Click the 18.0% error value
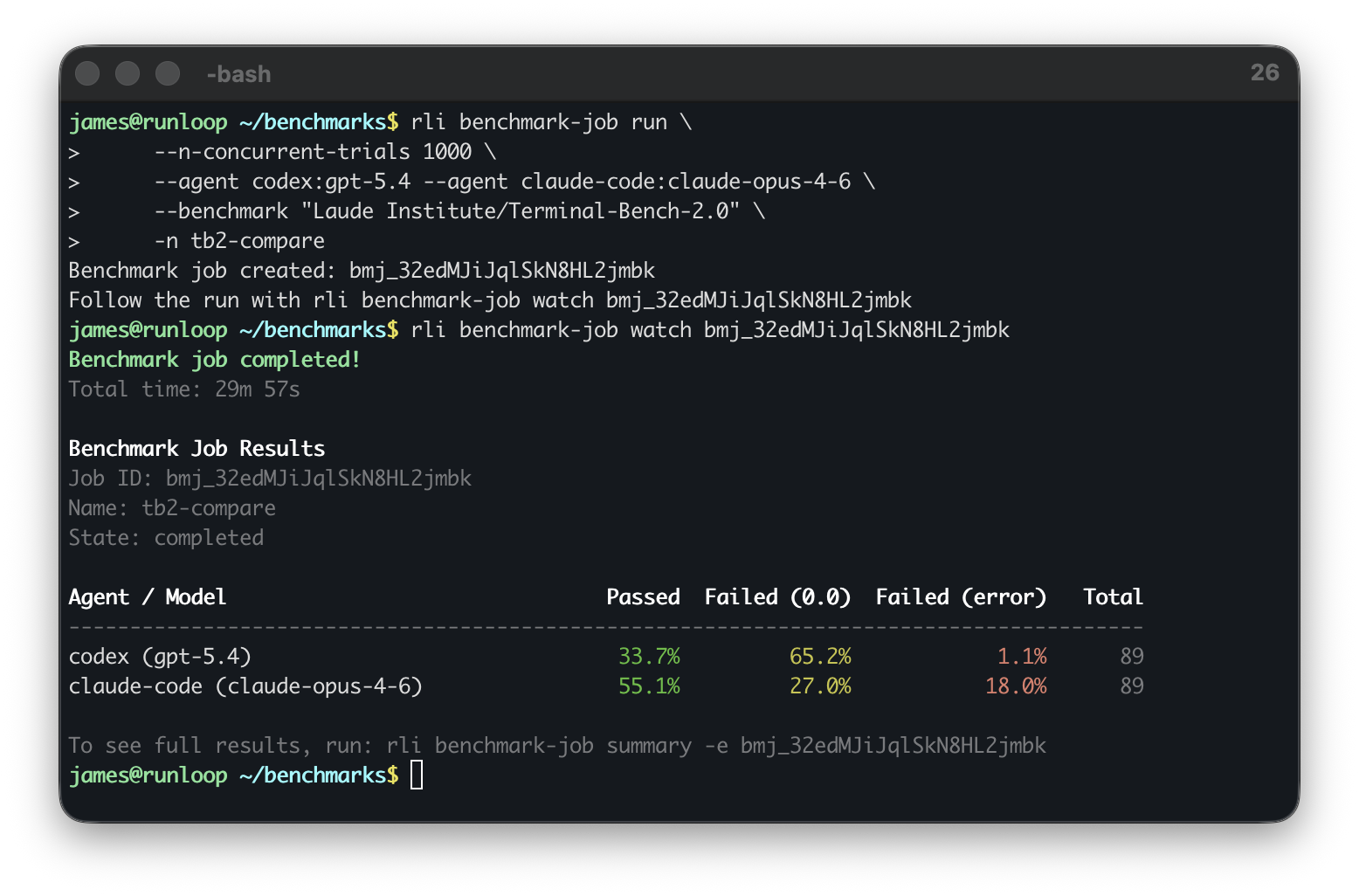The width and height of the screenshot is (1359, 896). click(1016, 686)
